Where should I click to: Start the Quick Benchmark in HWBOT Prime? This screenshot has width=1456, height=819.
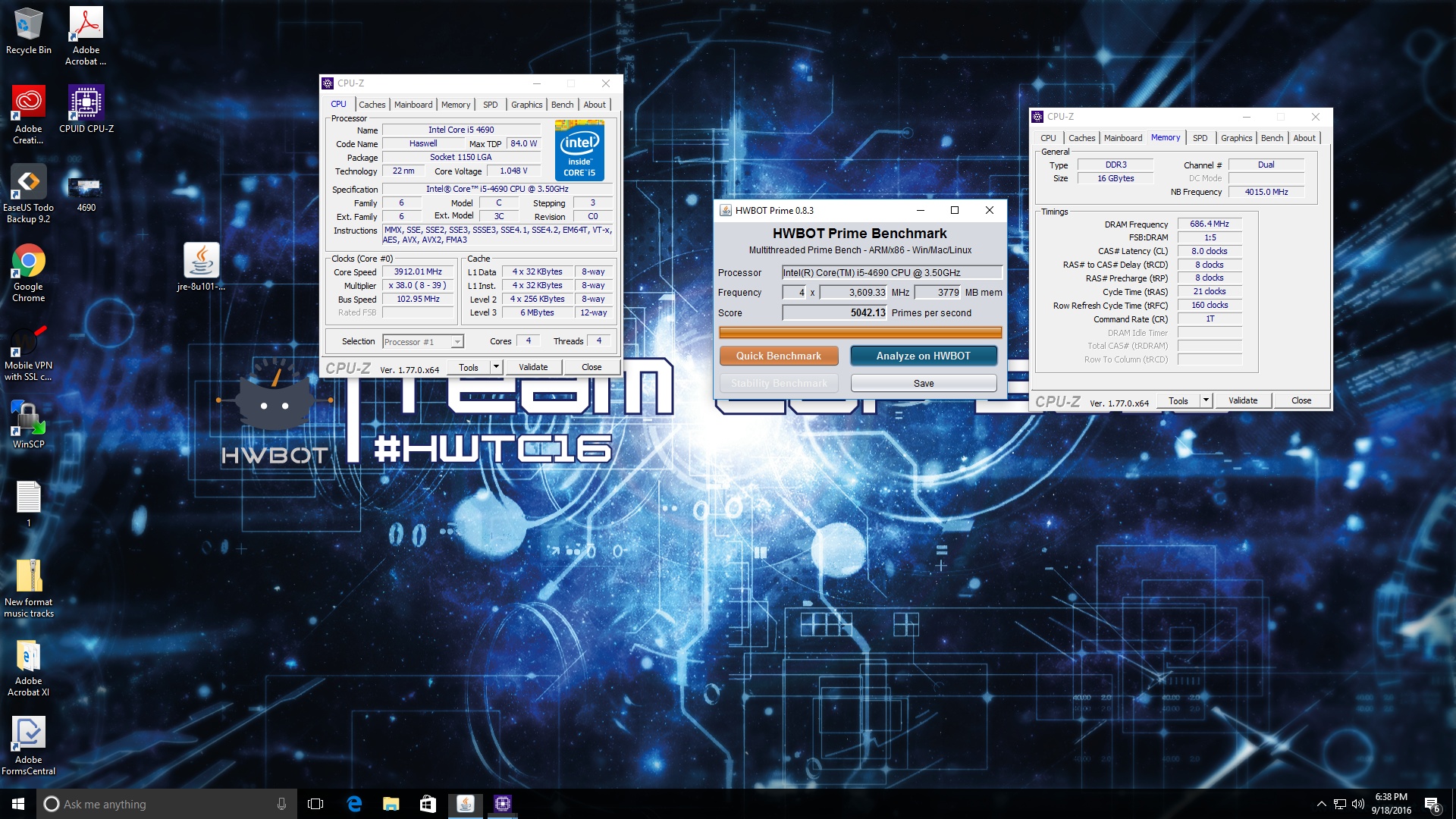click(x=779, y=356)
